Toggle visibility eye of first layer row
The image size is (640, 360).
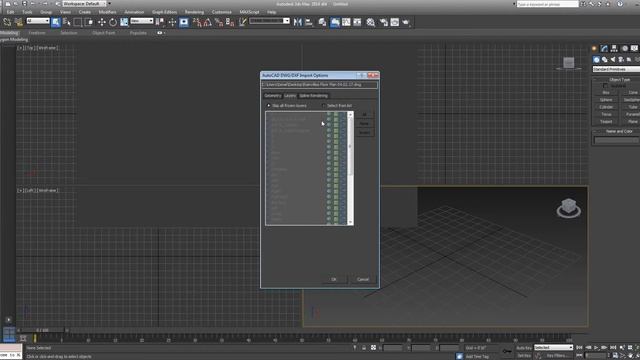coord(329,114)
